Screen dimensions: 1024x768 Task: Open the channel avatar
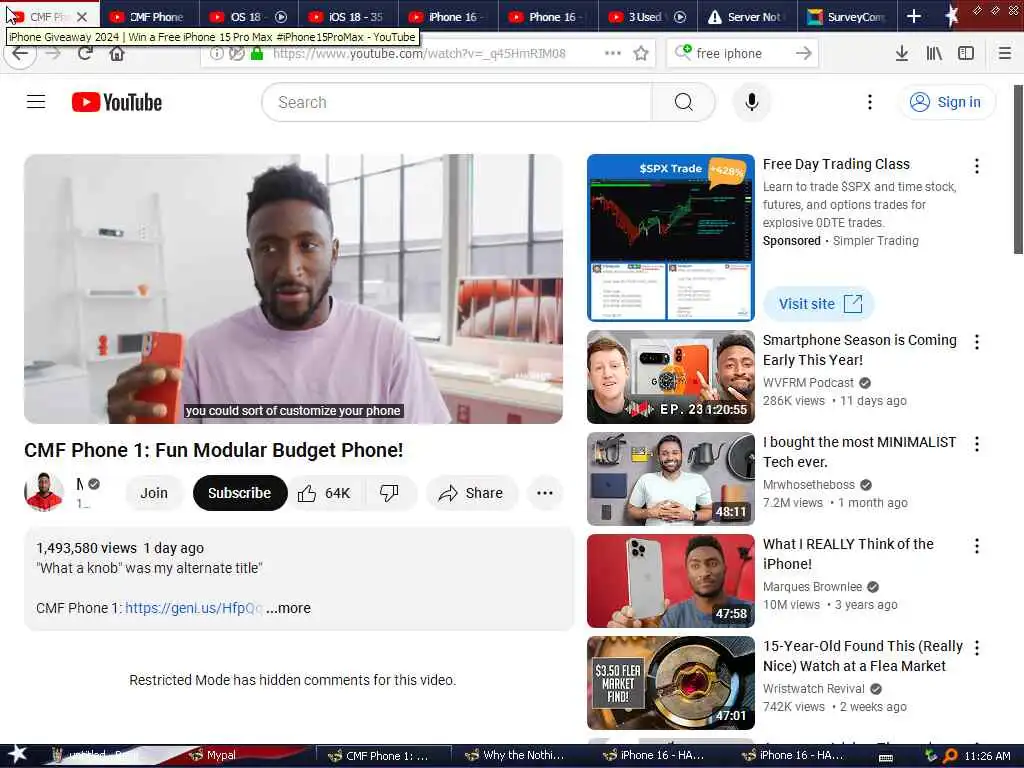pyautogui.click(x=44, y=492)
